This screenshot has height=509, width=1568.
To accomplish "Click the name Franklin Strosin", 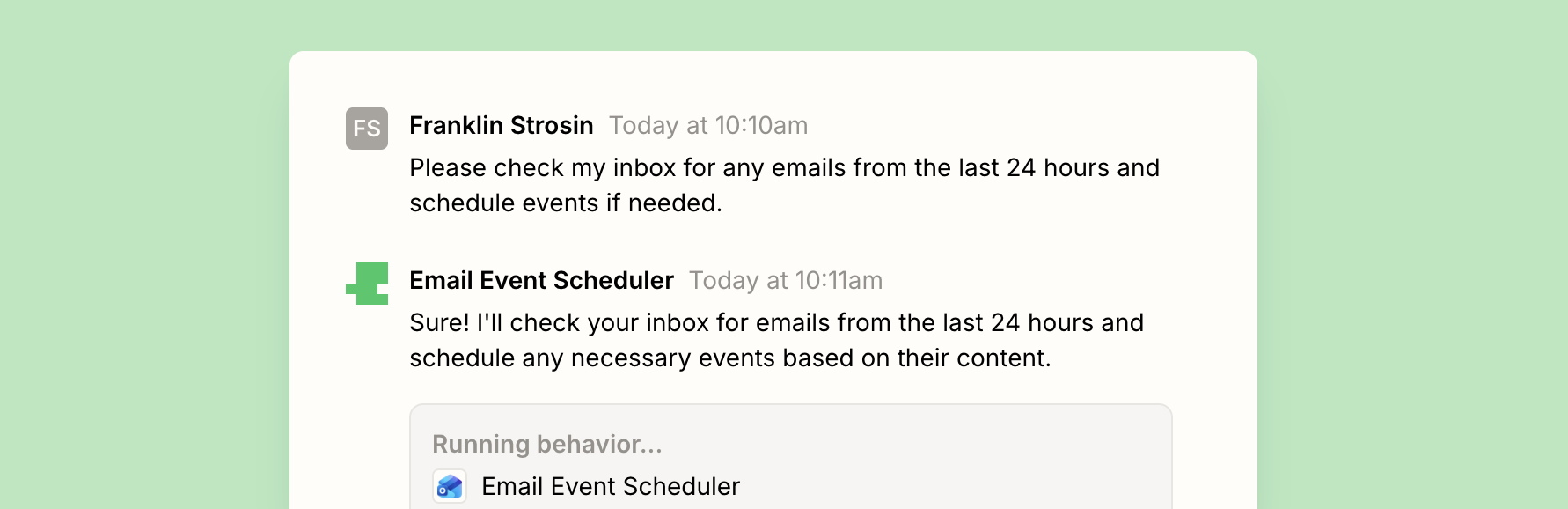I will [501, 125].
